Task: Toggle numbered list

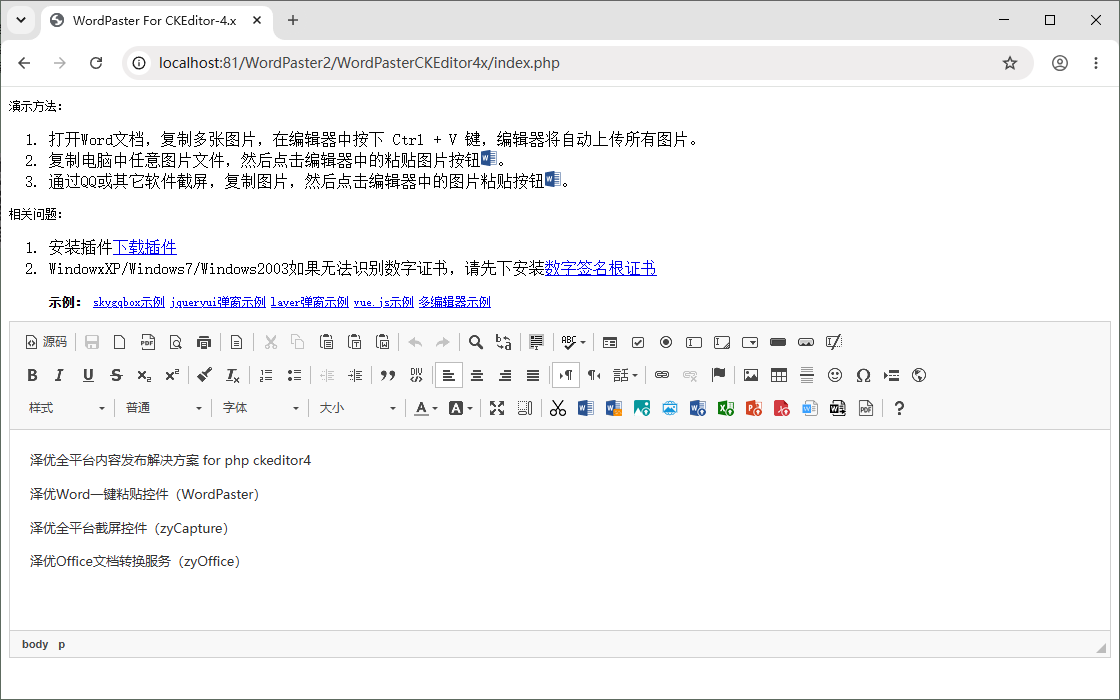Action: click(x=266, y=375)
